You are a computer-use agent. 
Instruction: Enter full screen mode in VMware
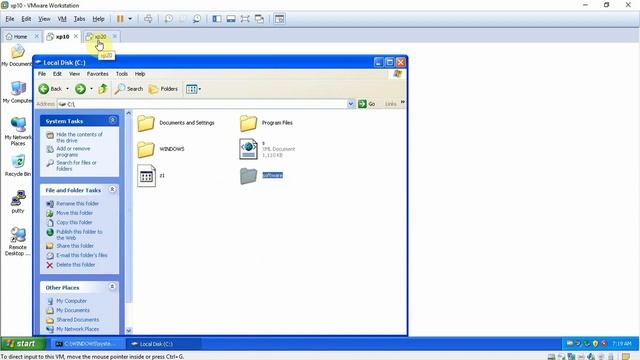245,19
